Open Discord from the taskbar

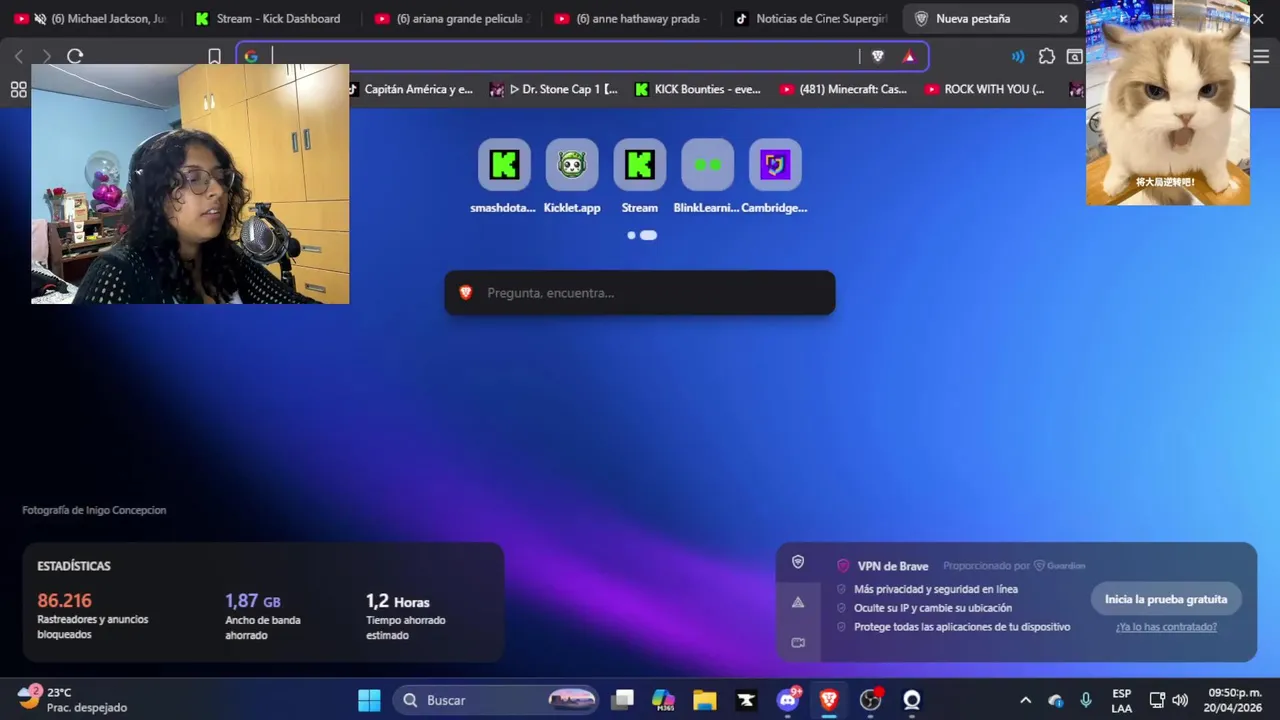coord(788,700)
